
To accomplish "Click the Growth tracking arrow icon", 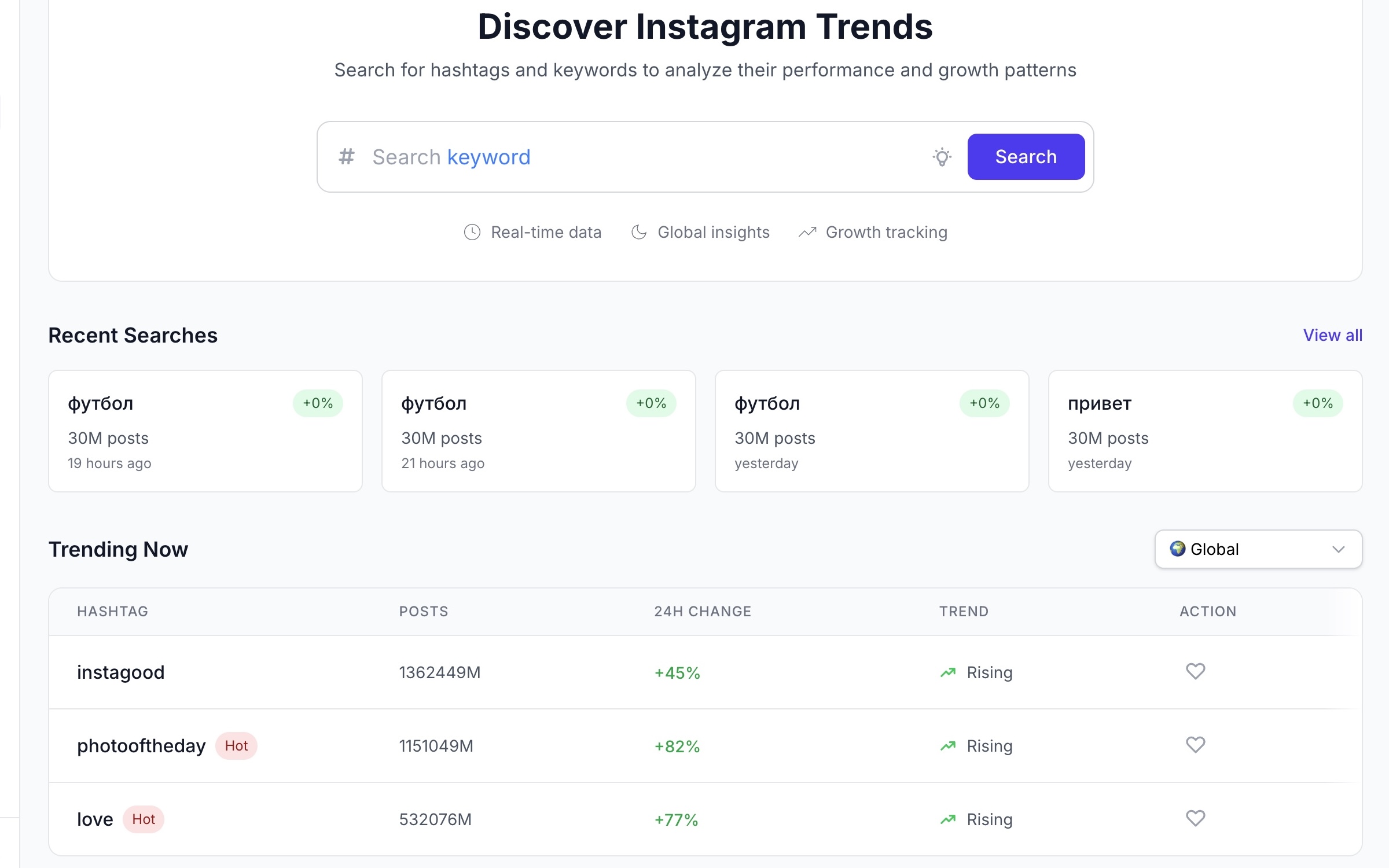I will tap(807, 232).
